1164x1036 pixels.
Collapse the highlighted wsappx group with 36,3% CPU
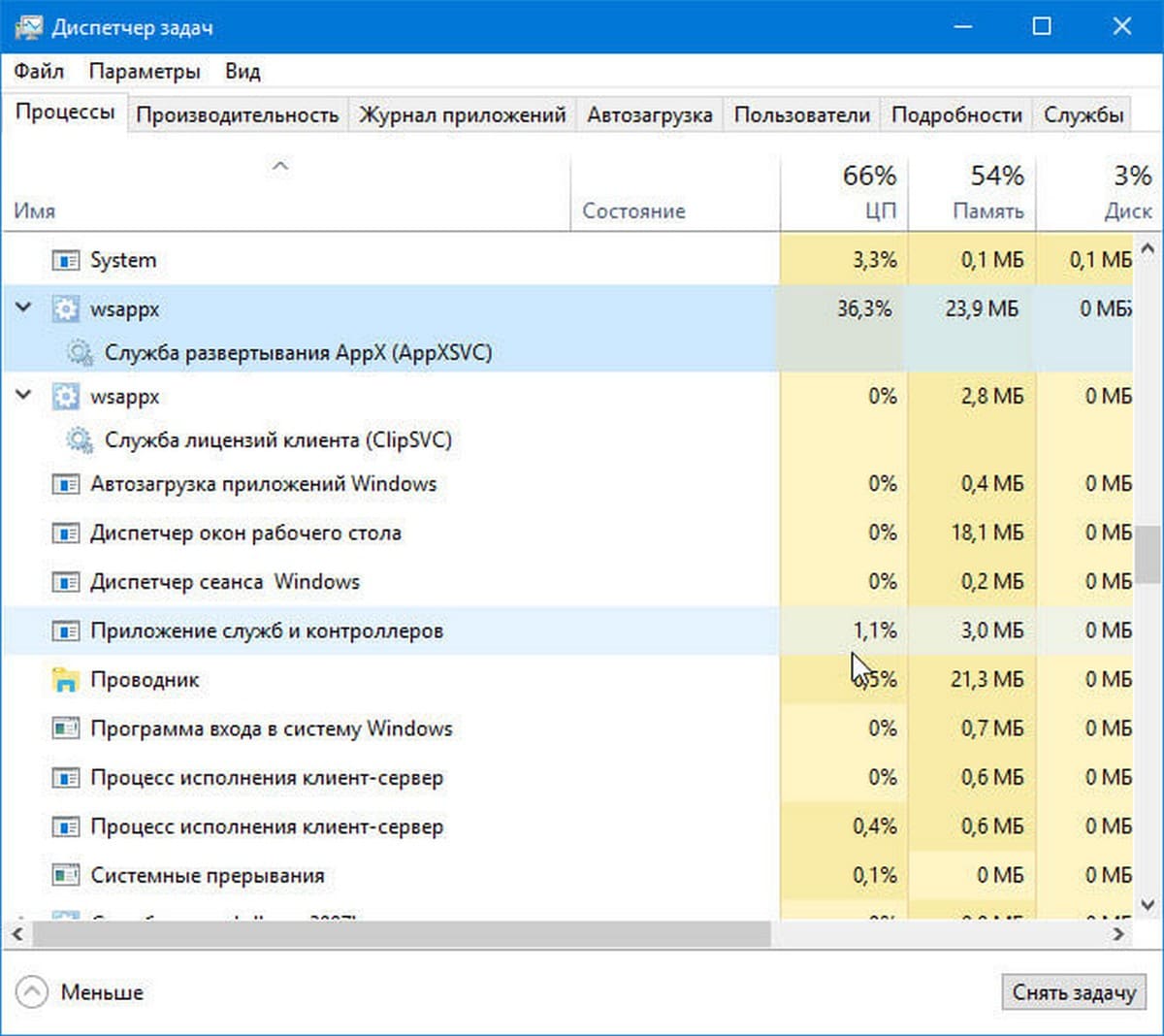(24, 308)
